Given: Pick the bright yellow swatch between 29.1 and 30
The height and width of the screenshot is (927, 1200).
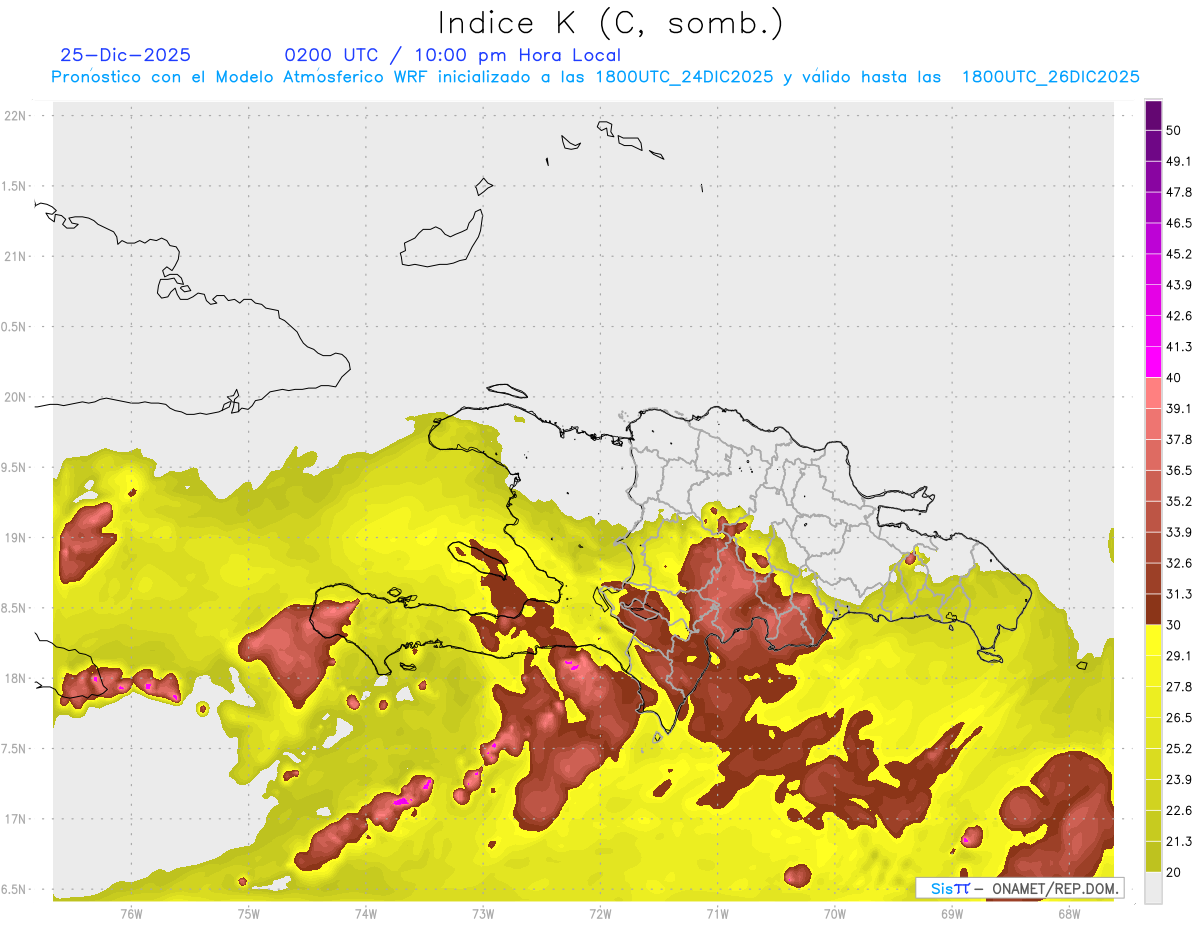Looking at the screenshot, I should point(1153,640).
